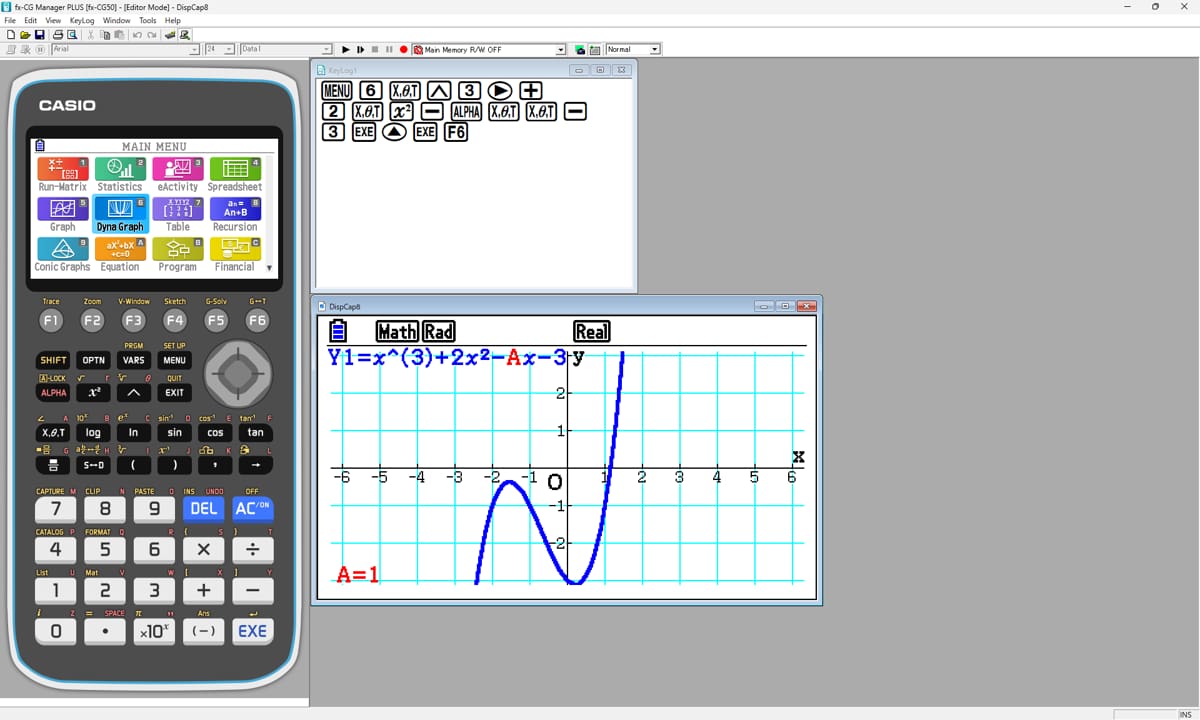This screenshot has width=1200, height=720.
Task: Click the Open file folder icon
Action: [23, 35]
